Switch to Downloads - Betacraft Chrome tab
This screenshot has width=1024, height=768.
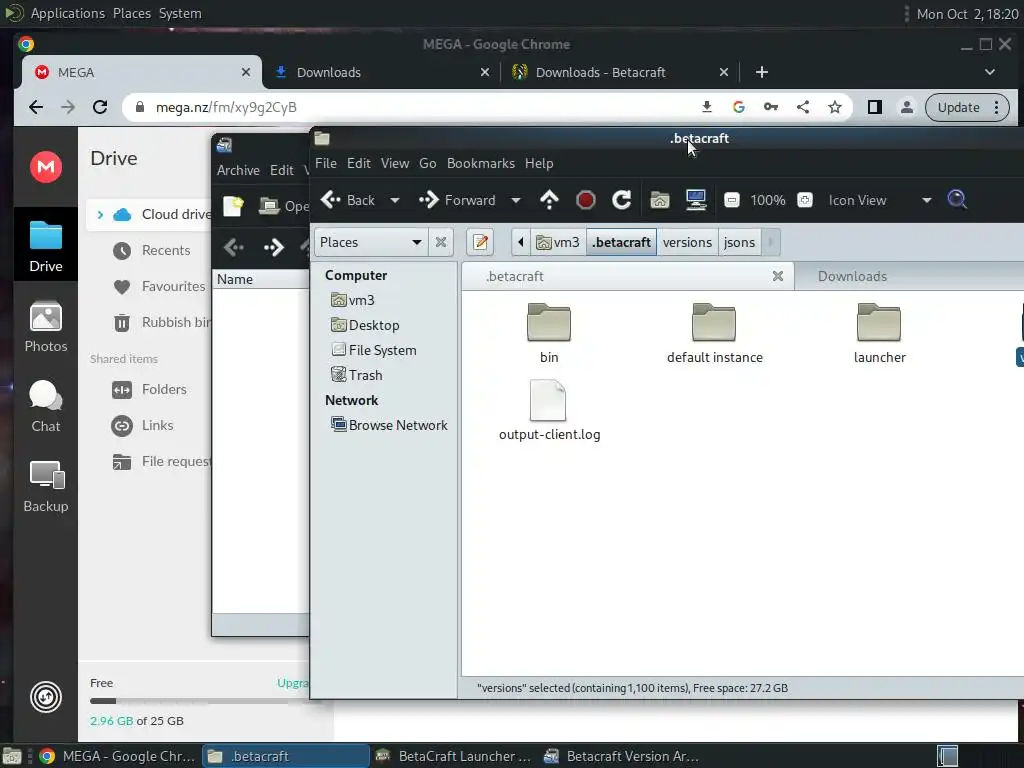(x=618, y=72)
